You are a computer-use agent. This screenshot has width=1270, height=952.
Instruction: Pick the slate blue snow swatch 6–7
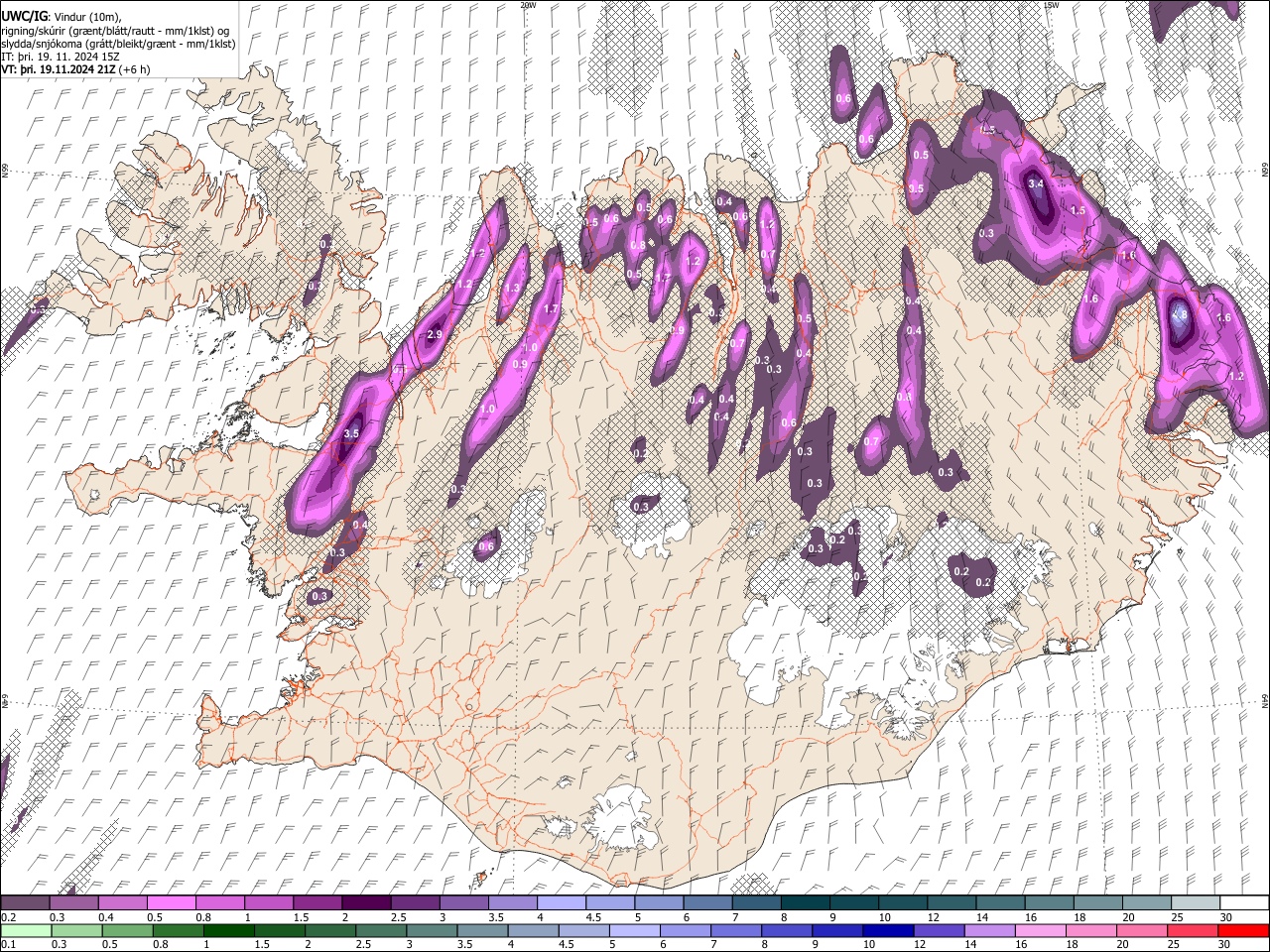click(707, 902)
